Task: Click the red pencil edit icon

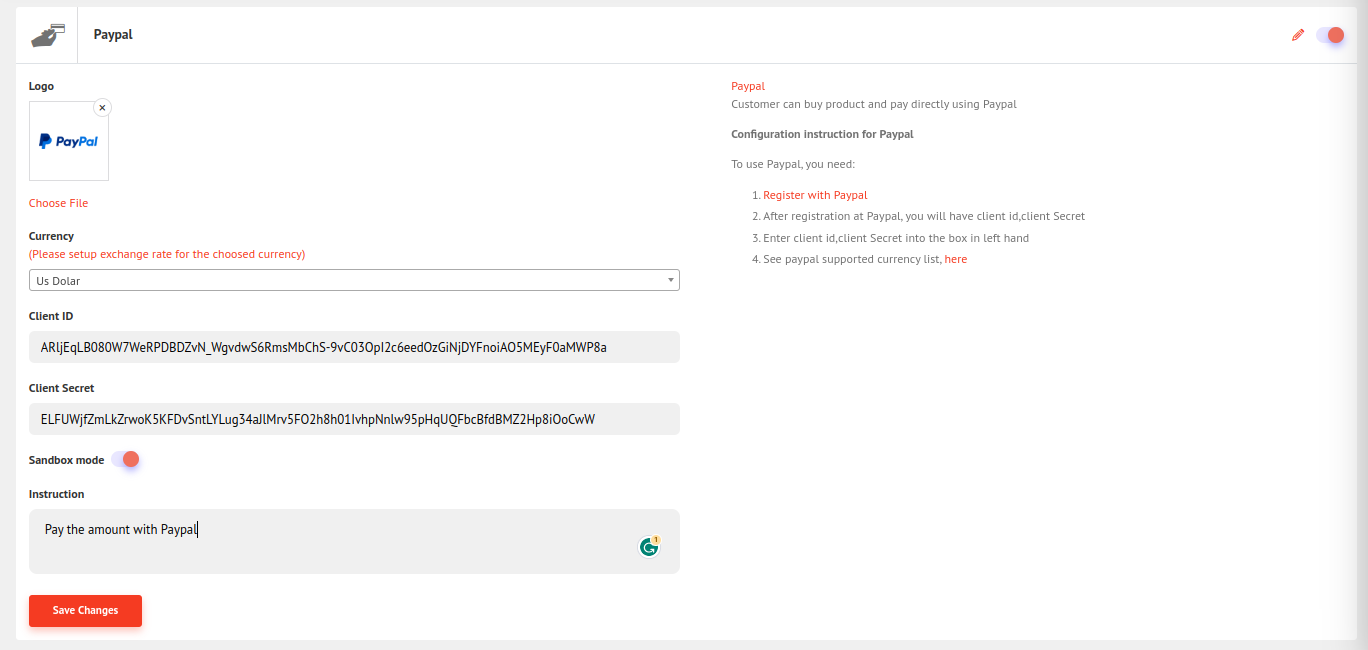Action: coord(1298,35)
